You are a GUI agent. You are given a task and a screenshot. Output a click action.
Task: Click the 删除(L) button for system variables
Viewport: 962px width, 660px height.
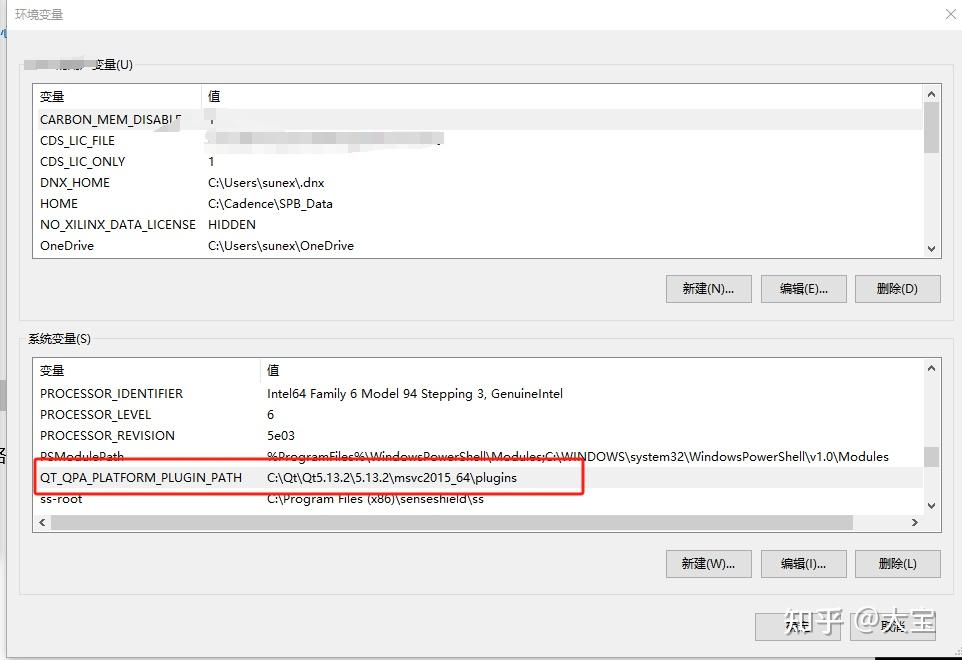click(896, 564)
